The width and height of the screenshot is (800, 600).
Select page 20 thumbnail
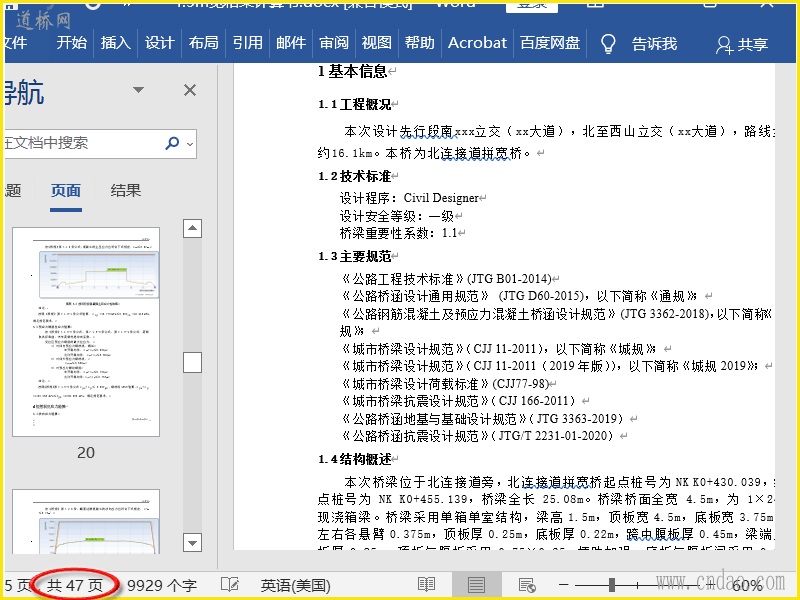pyautogui.click(x=86, y=332)
